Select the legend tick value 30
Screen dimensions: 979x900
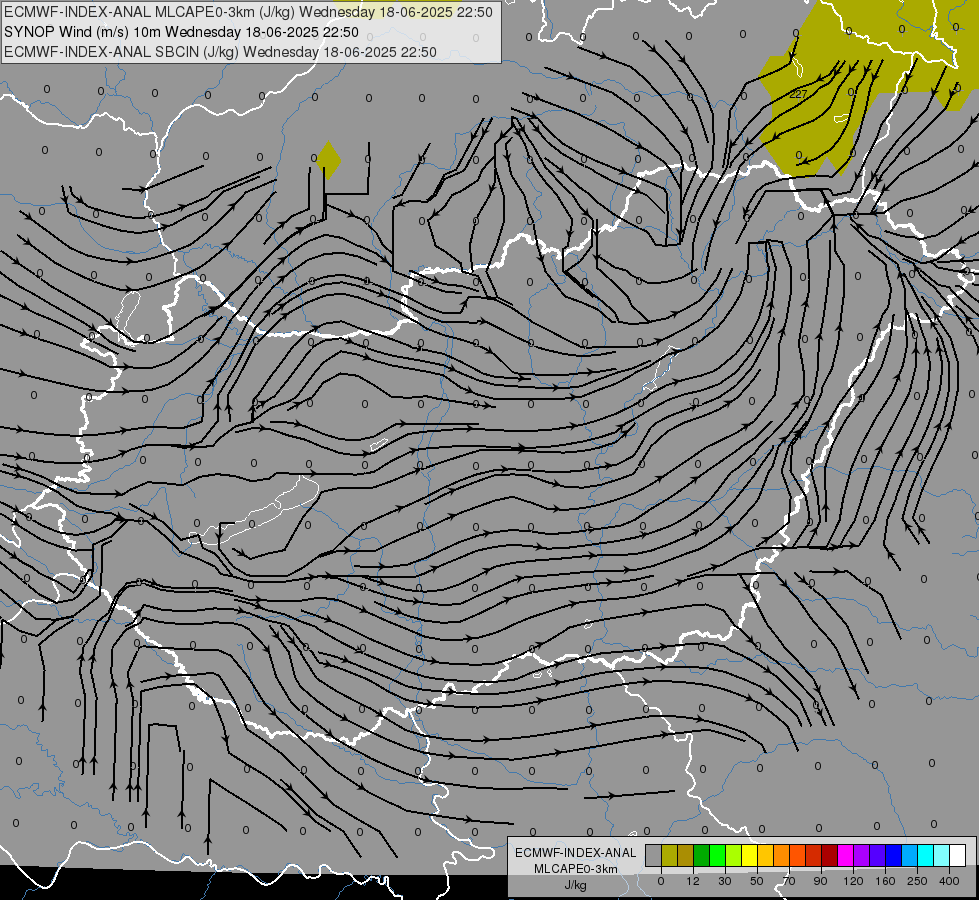click(x=725, y=881)
